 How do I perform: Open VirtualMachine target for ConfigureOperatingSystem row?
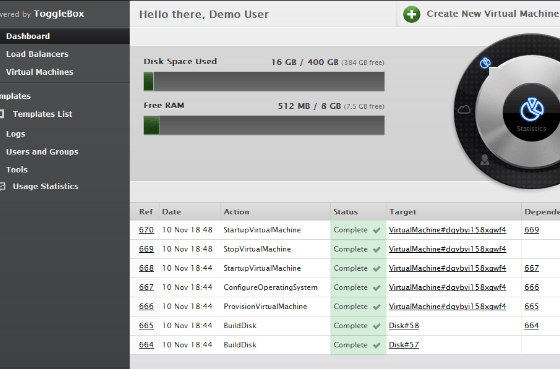(447, 287)
